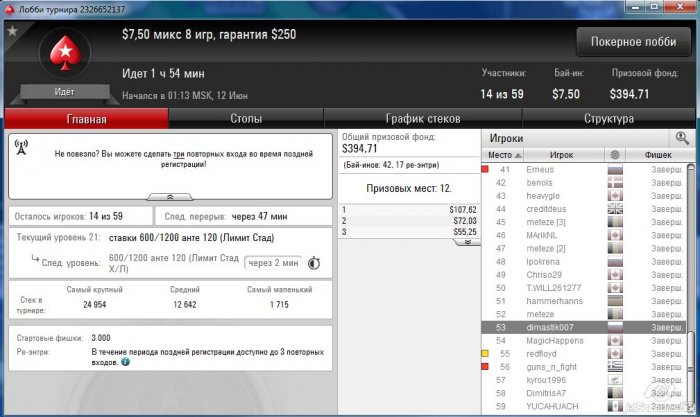Sort players by Место column
The height and width of the screenshot is (417, 700).
point(503,155)
